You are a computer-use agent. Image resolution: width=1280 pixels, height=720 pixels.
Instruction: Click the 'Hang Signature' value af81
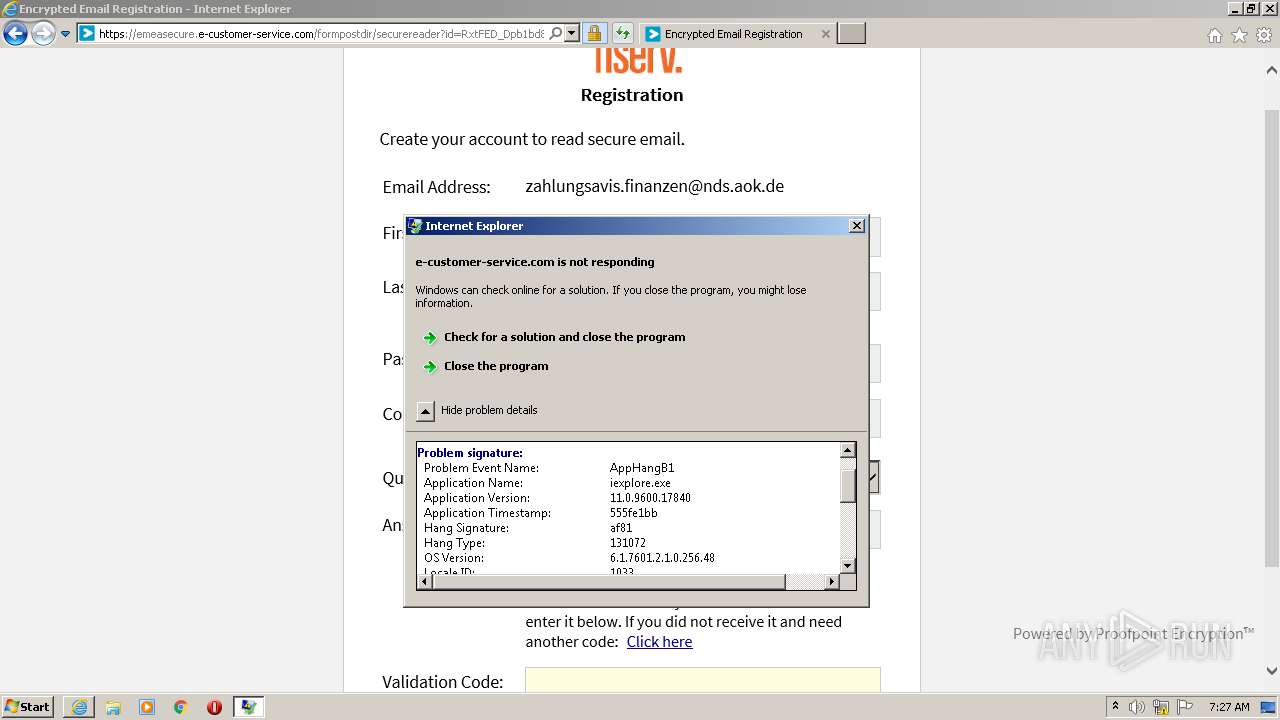tap(621, 528)
